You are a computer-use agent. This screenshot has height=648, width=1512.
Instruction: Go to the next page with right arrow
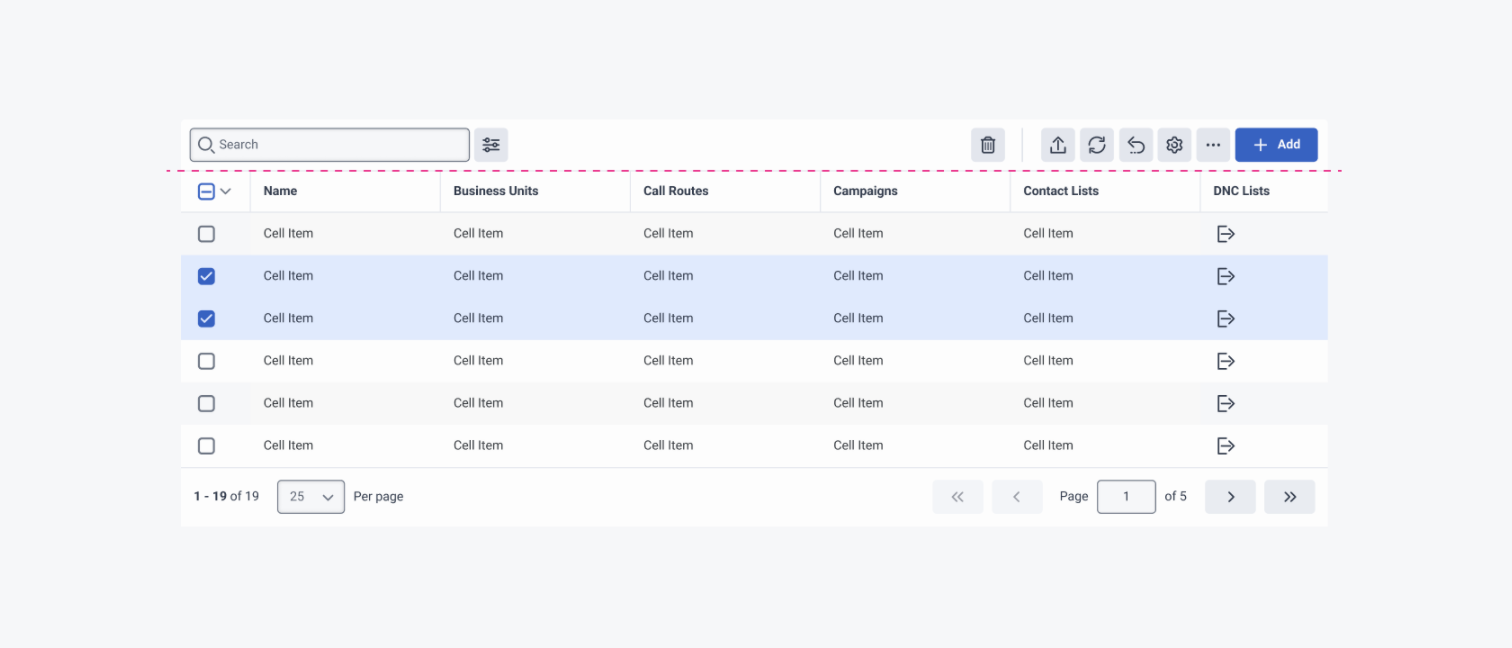pos(1230,497)
